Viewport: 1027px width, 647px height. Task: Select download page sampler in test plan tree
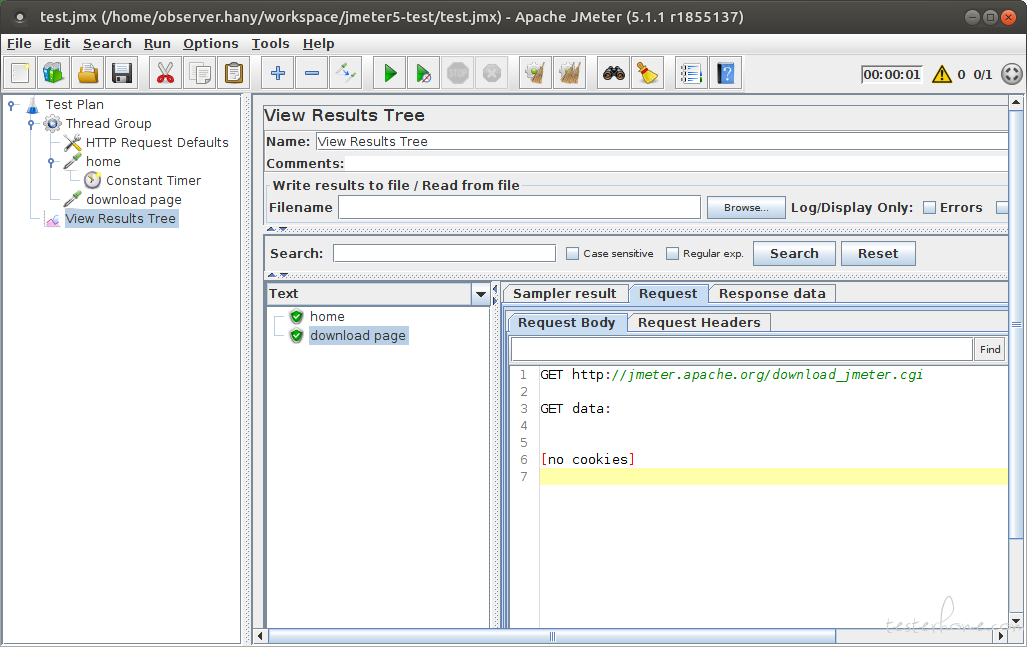tap(134, 200)
